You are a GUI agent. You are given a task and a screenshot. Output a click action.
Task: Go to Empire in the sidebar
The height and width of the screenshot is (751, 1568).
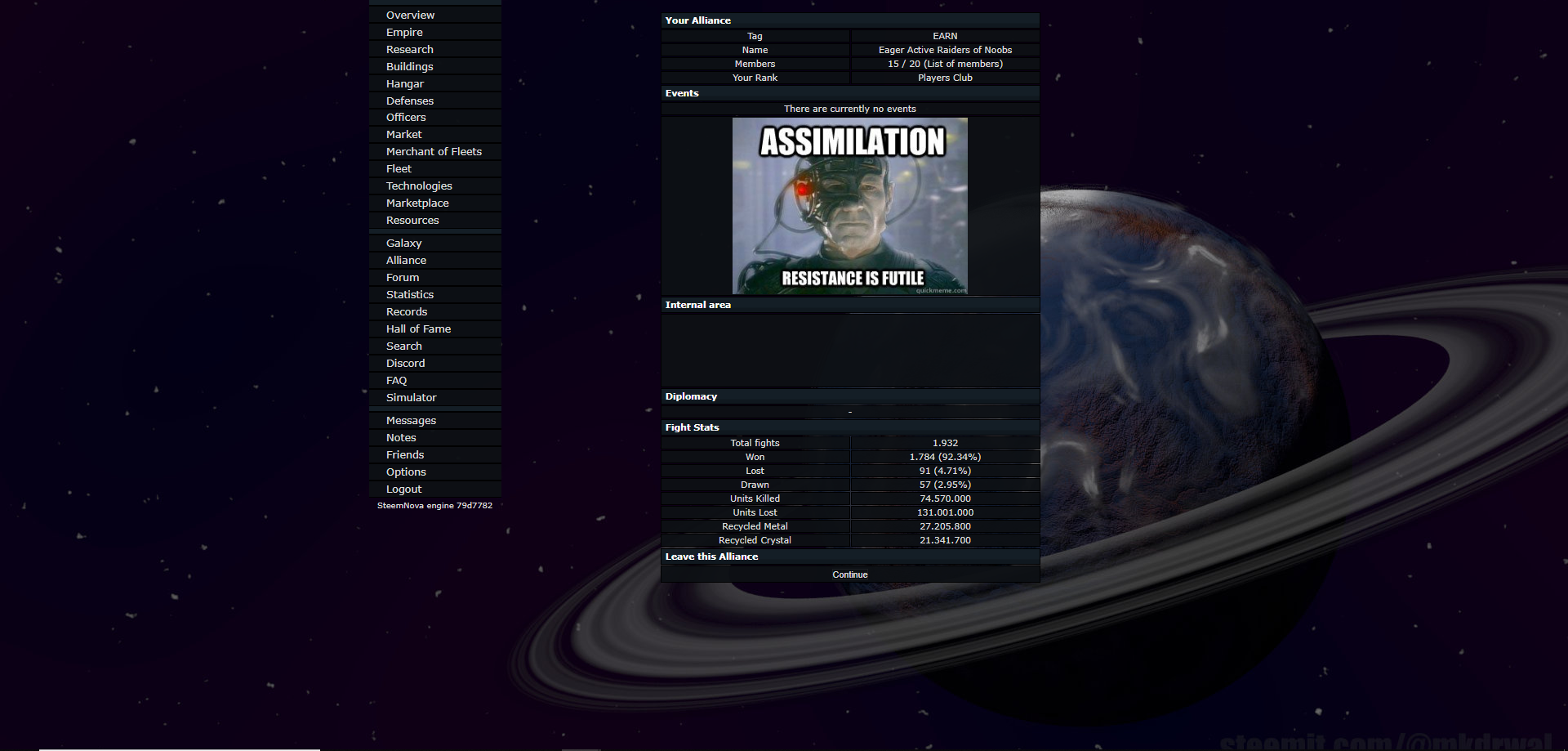point(404,33)
